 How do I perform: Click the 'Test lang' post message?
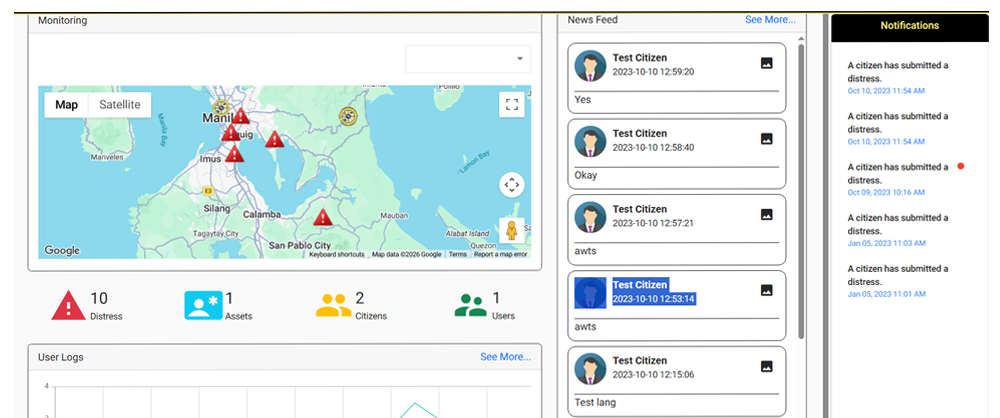595,403
